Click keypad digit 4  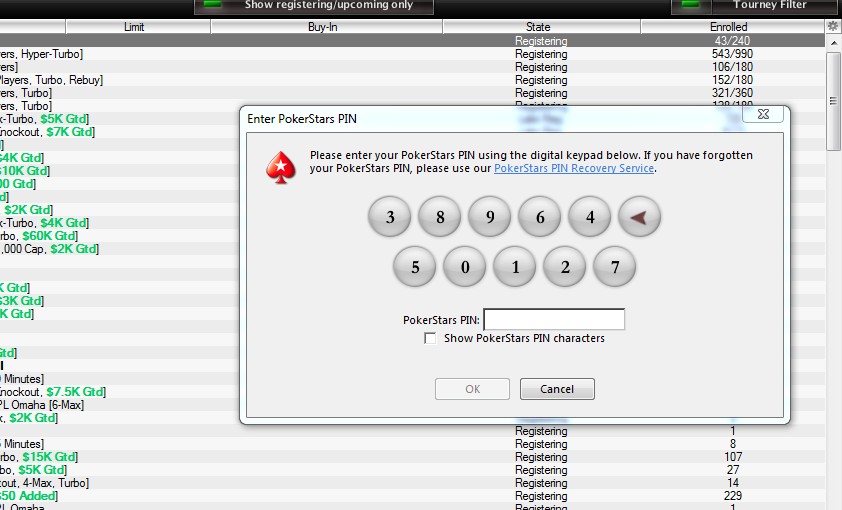[x=590, y=217]
